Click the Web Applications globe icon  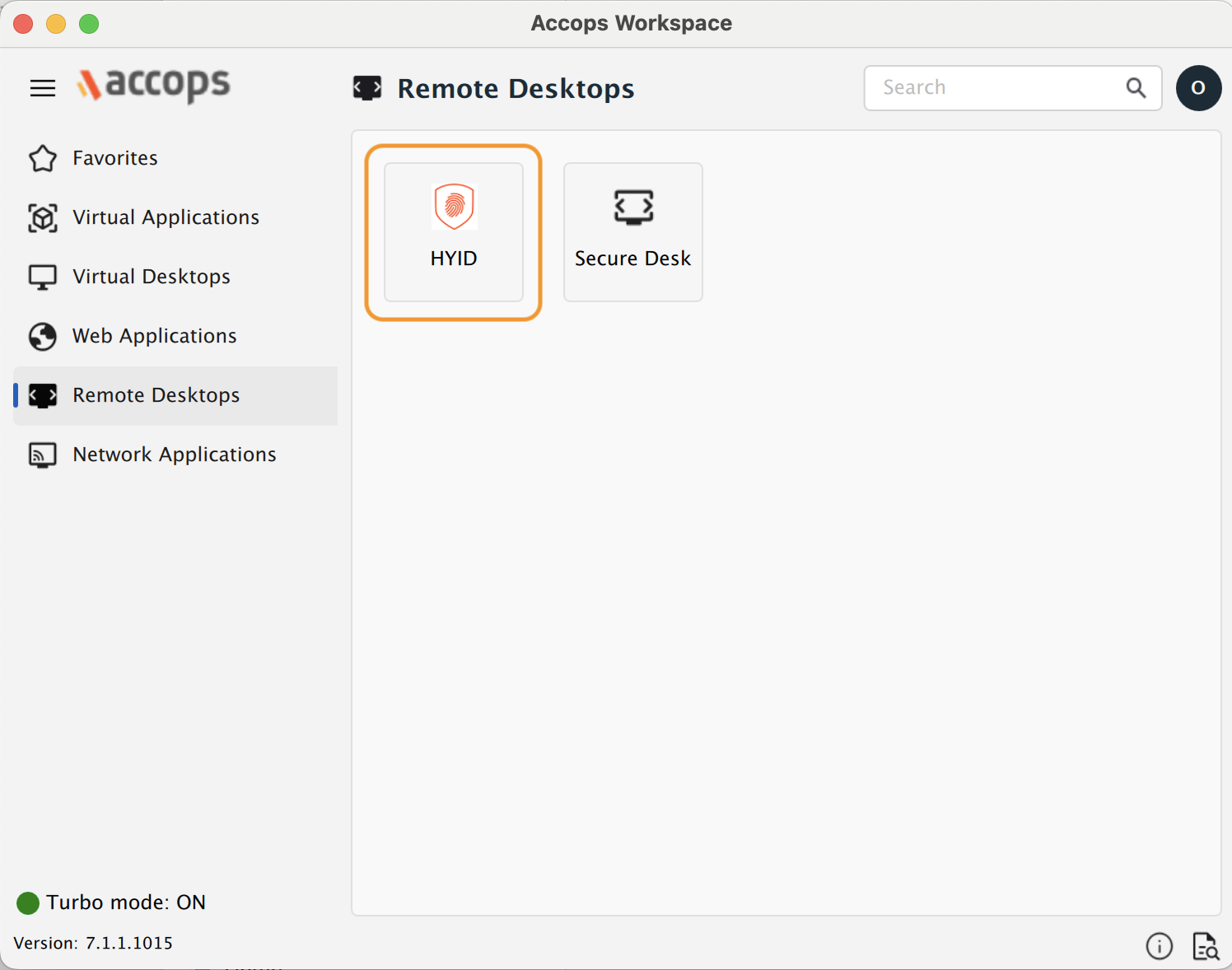tap(43, 336)
